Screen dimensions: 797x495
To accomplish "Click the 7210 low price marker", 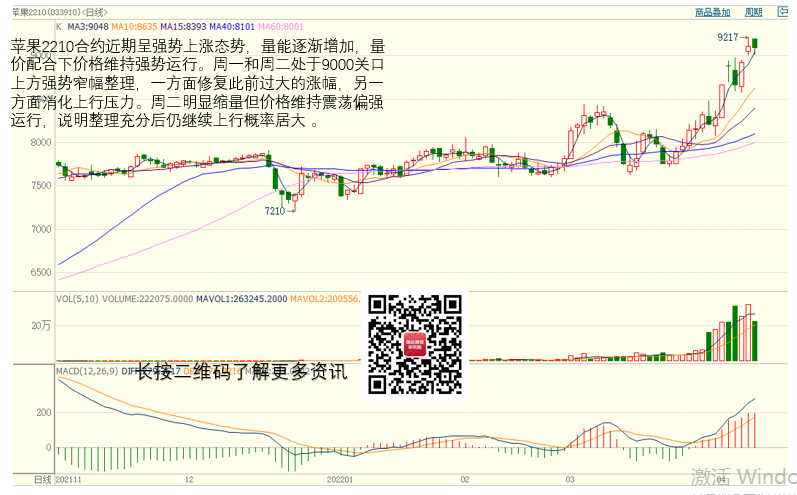I will coord(274,211).
